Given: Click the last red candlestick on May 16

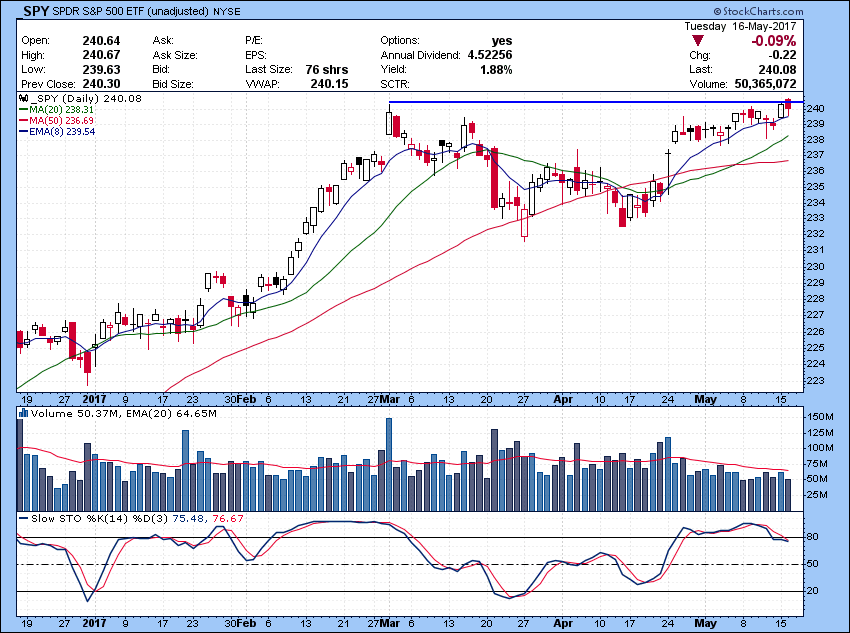Looking at the screenshot, I should (x=788, y=106).
